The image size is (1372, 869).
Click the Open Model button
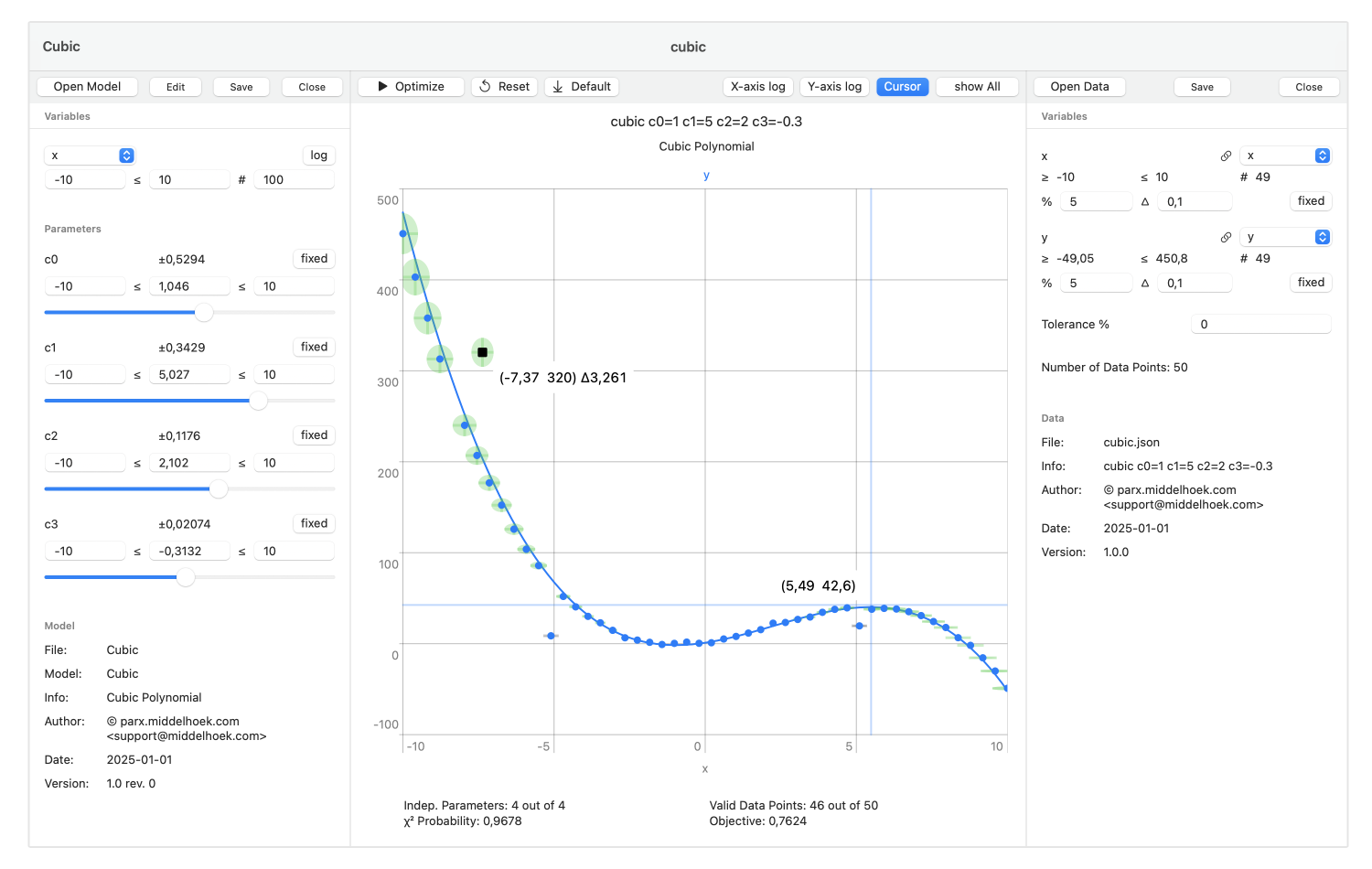coord(87,87)
